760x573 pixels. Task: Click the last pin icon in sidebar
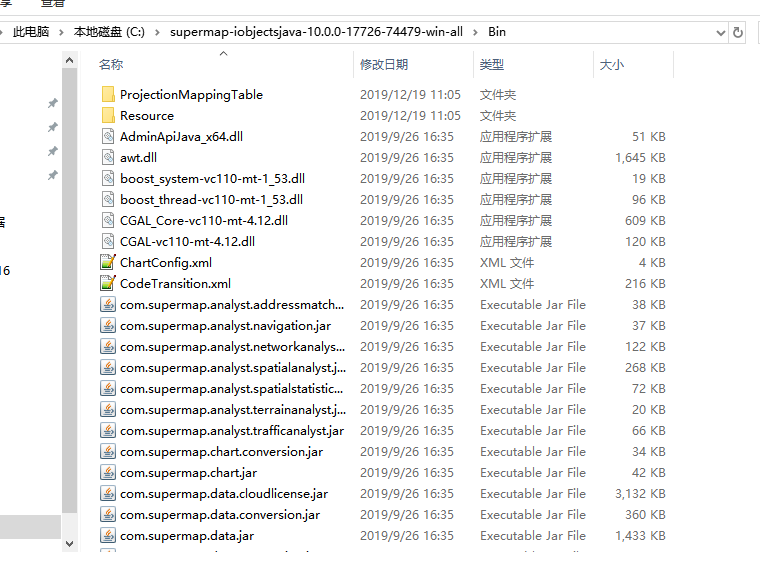coord(53,175)
